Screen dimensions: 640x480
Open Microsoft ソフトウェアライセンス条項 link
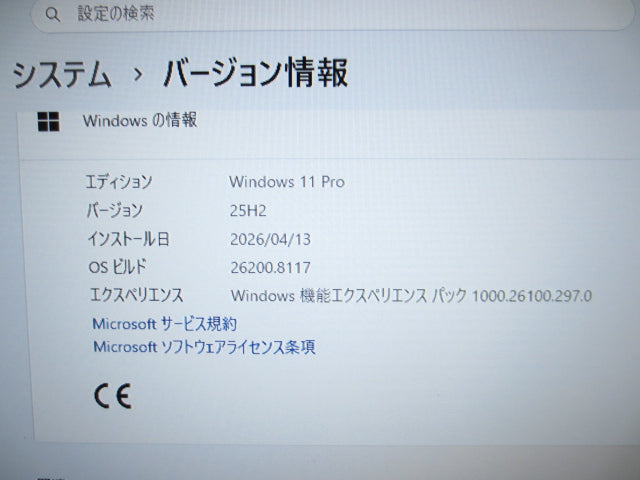click(204, 347)
